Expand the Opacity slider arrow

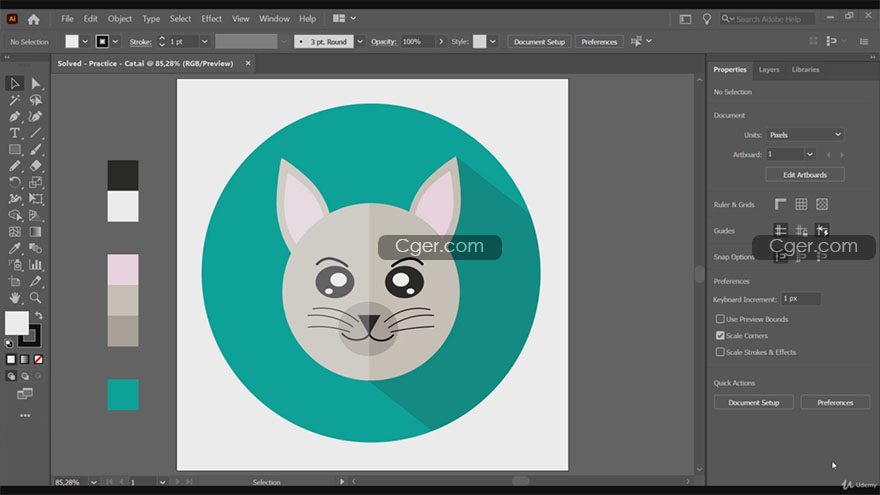click(441, 42)
